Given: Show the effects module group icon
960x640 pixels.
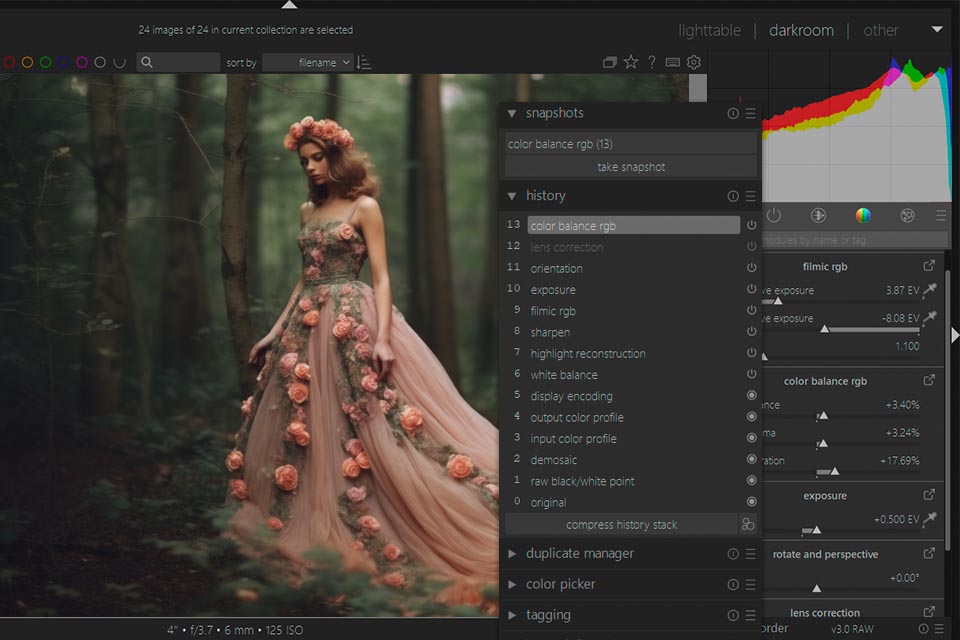Looking at the screenshot, I should (907, 215).
